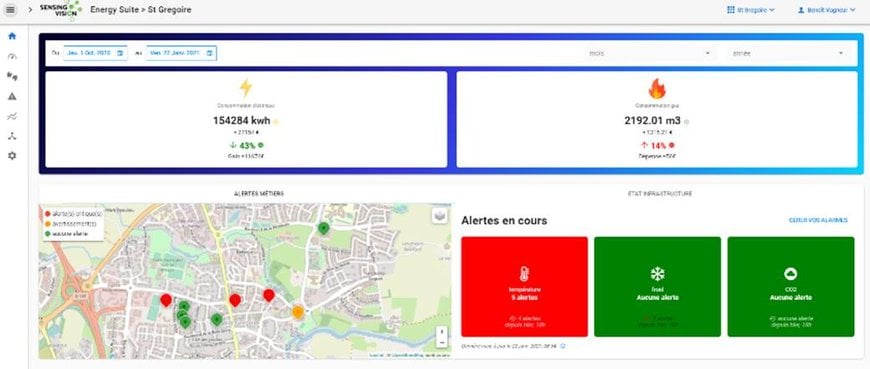870x369 pixels.
Task: Click the yellow dot beside 154284 kwh
Action: pyautogui.click(x=276, y=122)
